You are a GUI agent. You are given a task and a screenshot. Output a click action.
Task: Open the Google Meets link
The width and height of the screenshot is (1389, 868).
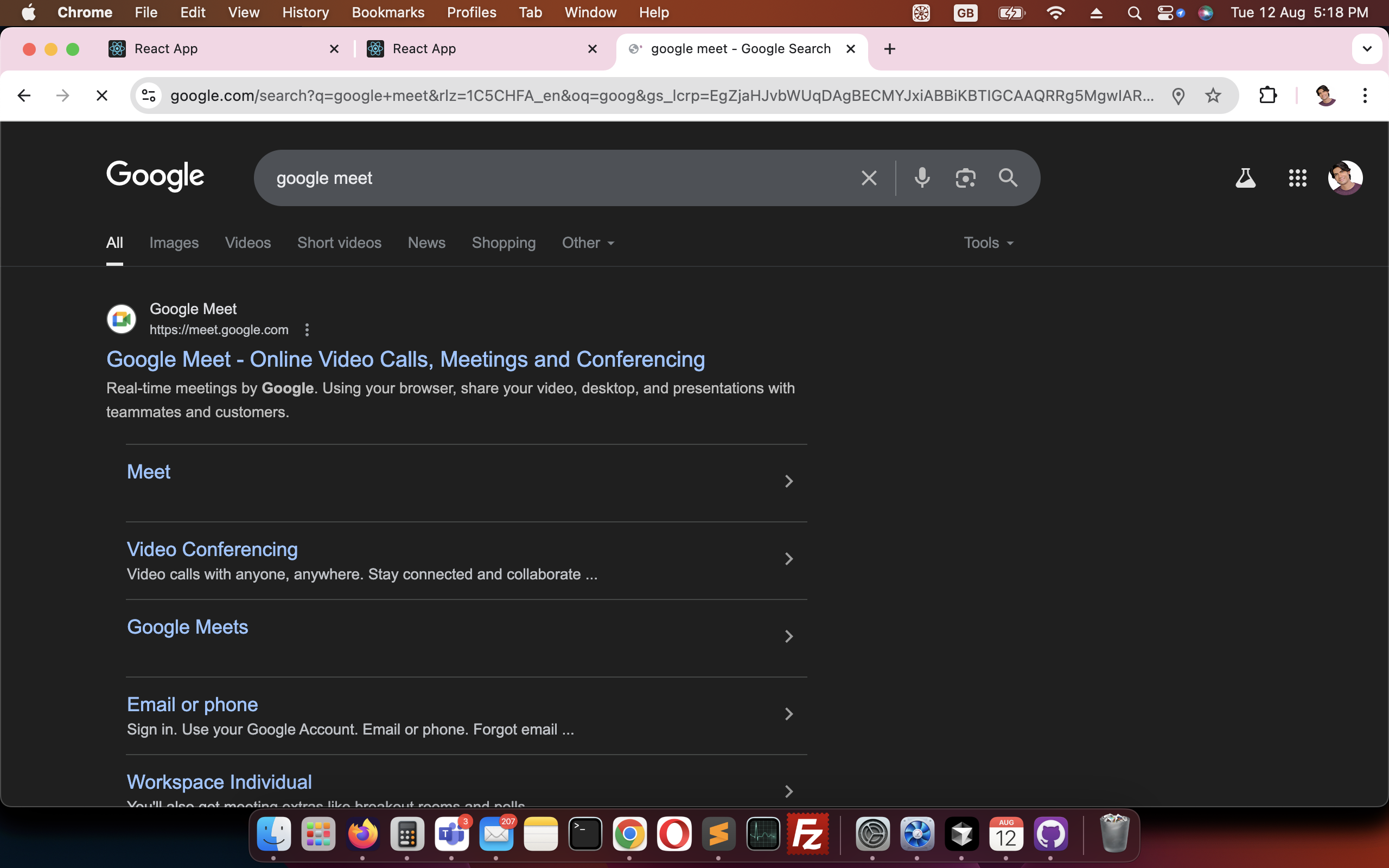click(x=188, y=627)
